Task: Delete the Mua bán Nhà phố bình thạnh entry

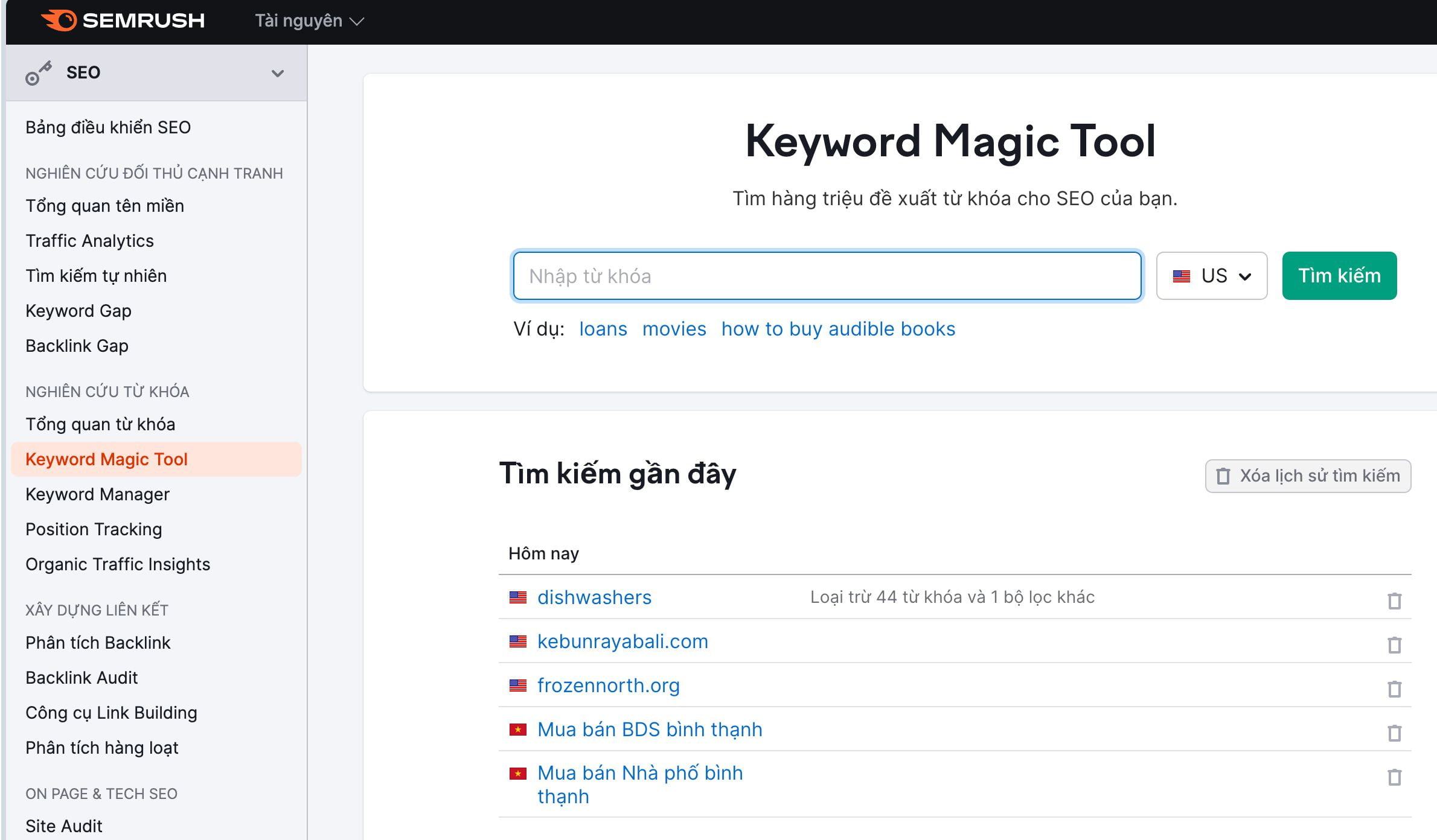Action: tap(1394, 777)
